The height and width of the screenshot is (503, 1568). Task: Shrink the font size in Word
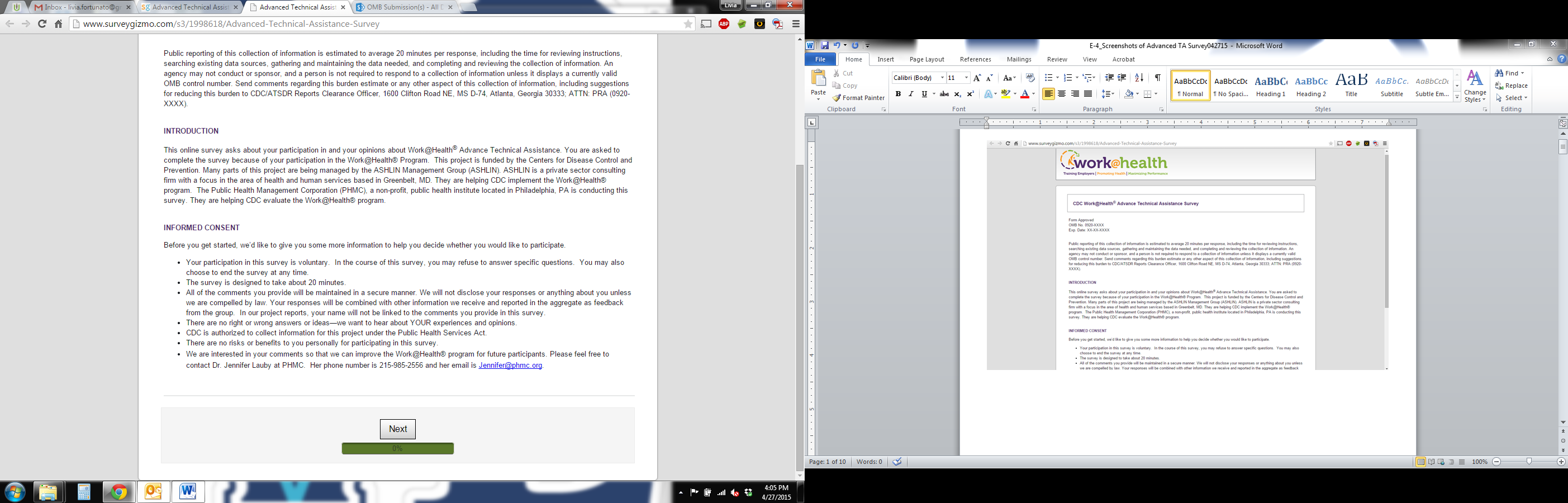[989, 78]
